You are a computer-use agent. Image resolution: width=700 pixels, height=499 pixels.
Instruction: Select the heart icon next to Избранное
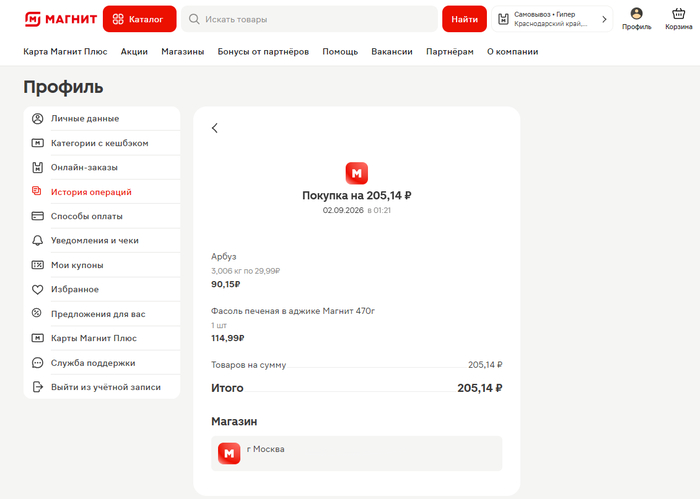pos(38,289)
